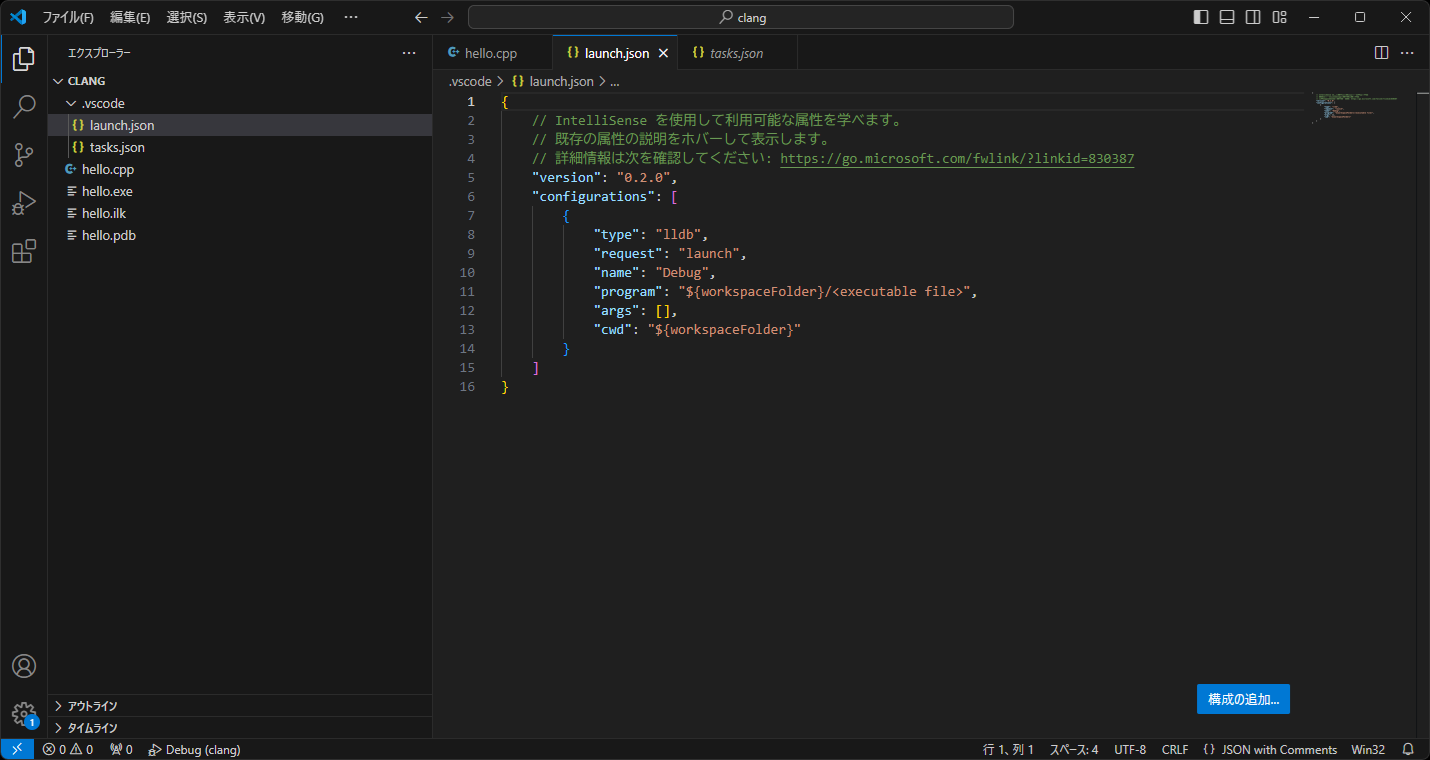Click the Accounts icon
Viewport: 1430px width, 760px height.
(23, 666)
